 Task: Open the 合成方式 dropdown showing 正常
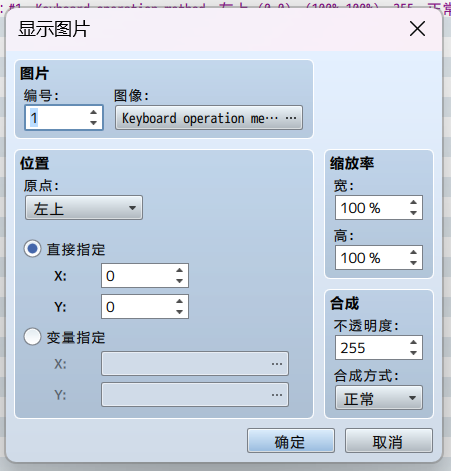click(379, 398)
